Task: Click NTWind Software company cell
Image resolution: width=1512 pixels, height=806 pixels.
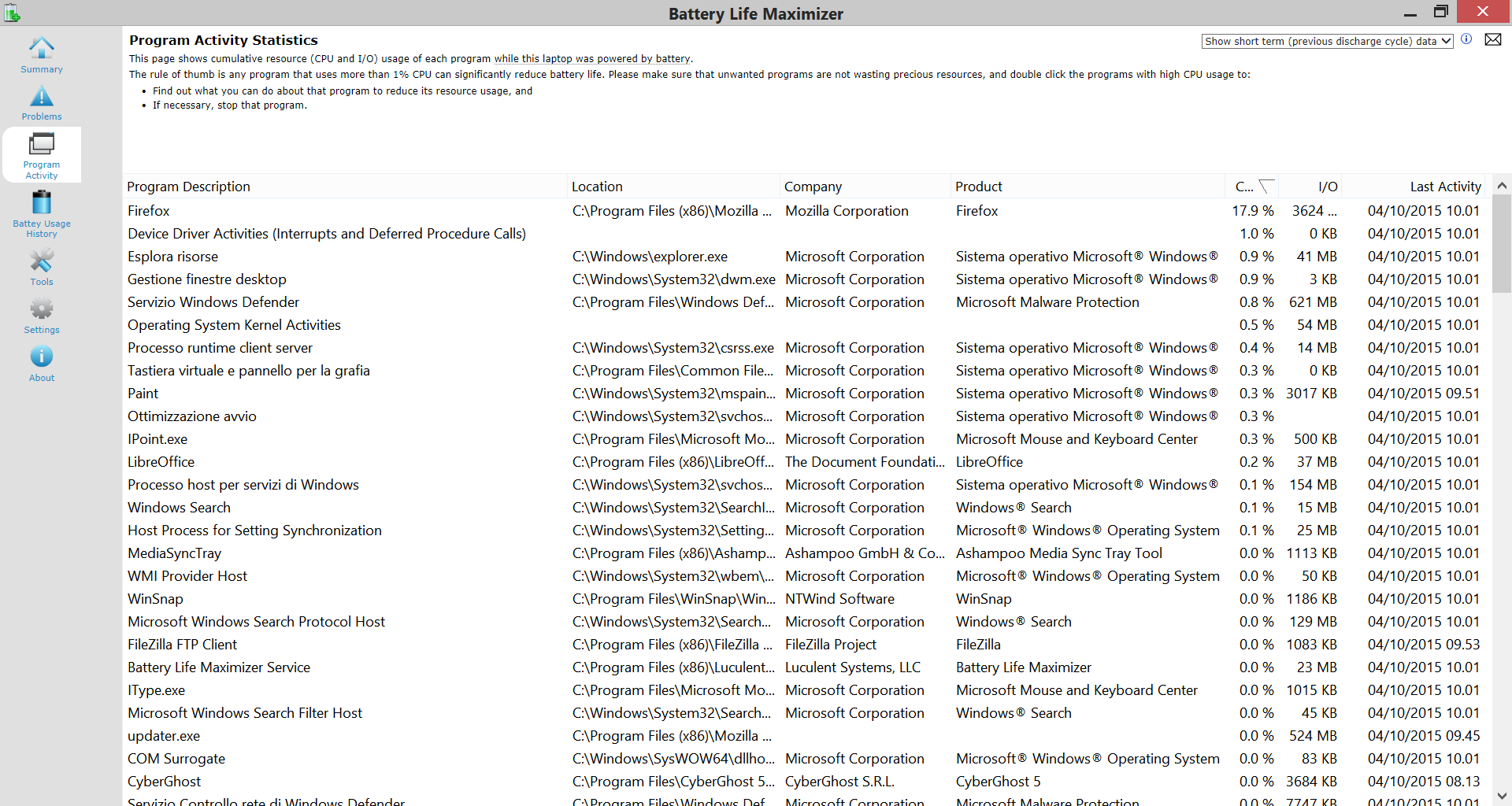Action: 839,599
